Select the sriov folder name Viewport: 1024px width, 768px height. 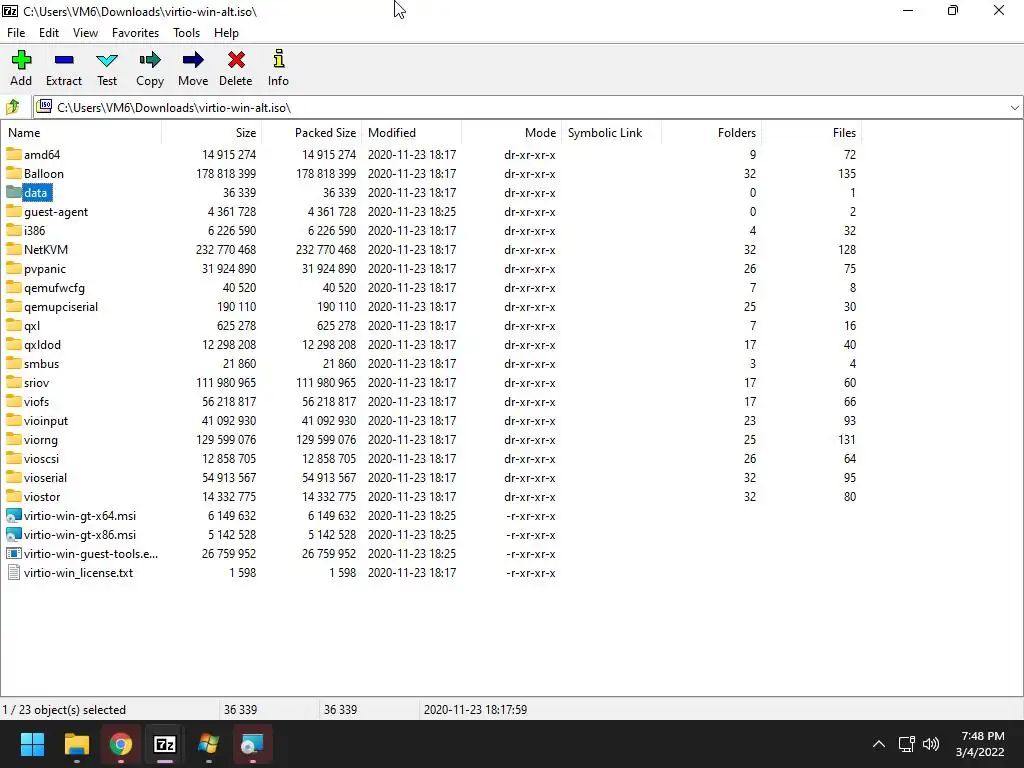pos(36,382)
